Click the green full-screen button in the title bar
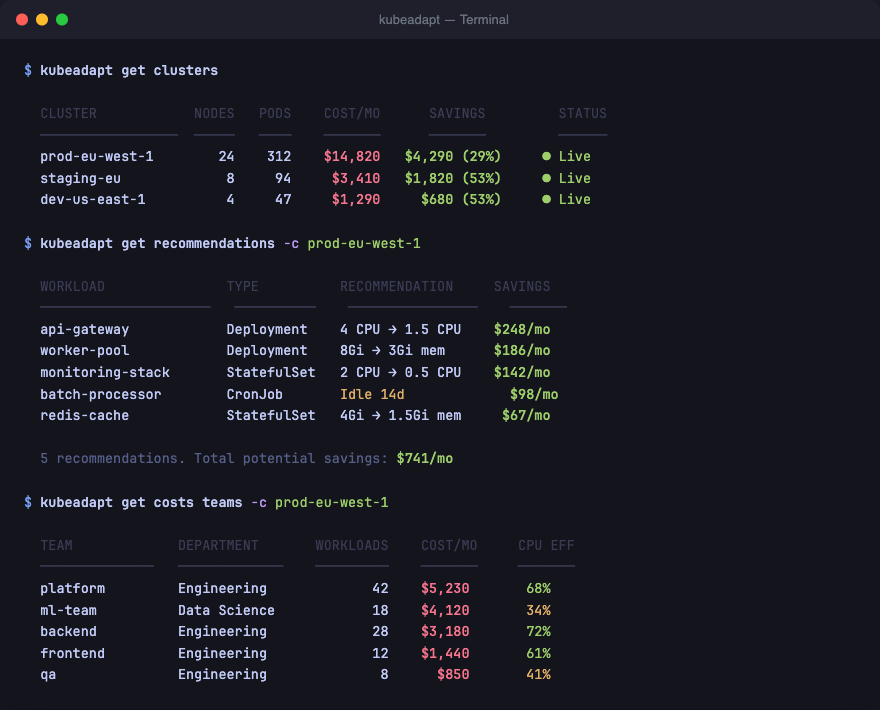 point(62,18)
